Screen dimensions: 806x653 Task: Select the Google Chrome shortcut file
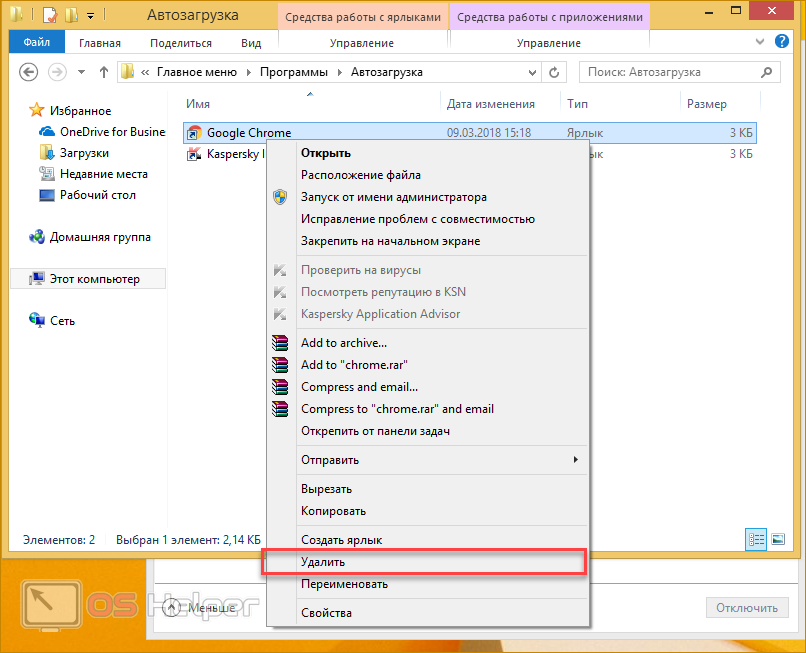(248, 133)
